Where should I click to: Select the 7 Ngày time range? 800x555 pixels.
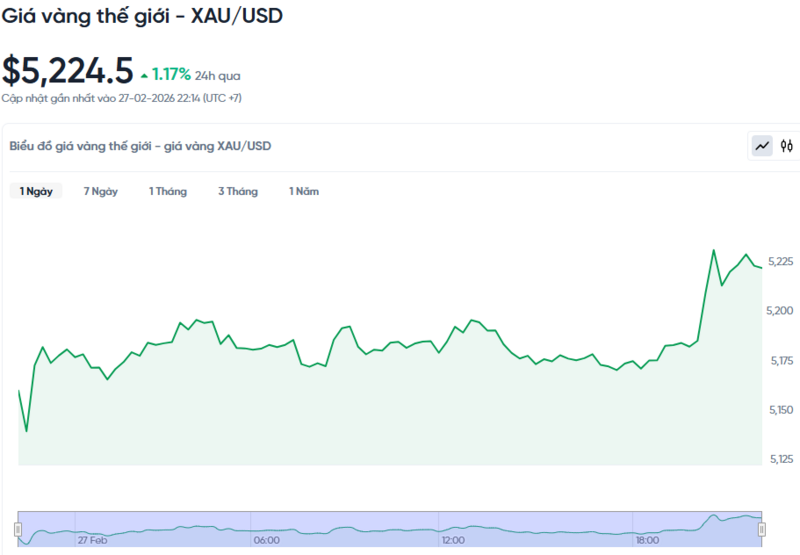pyautogui.click(x=100, y=191)
